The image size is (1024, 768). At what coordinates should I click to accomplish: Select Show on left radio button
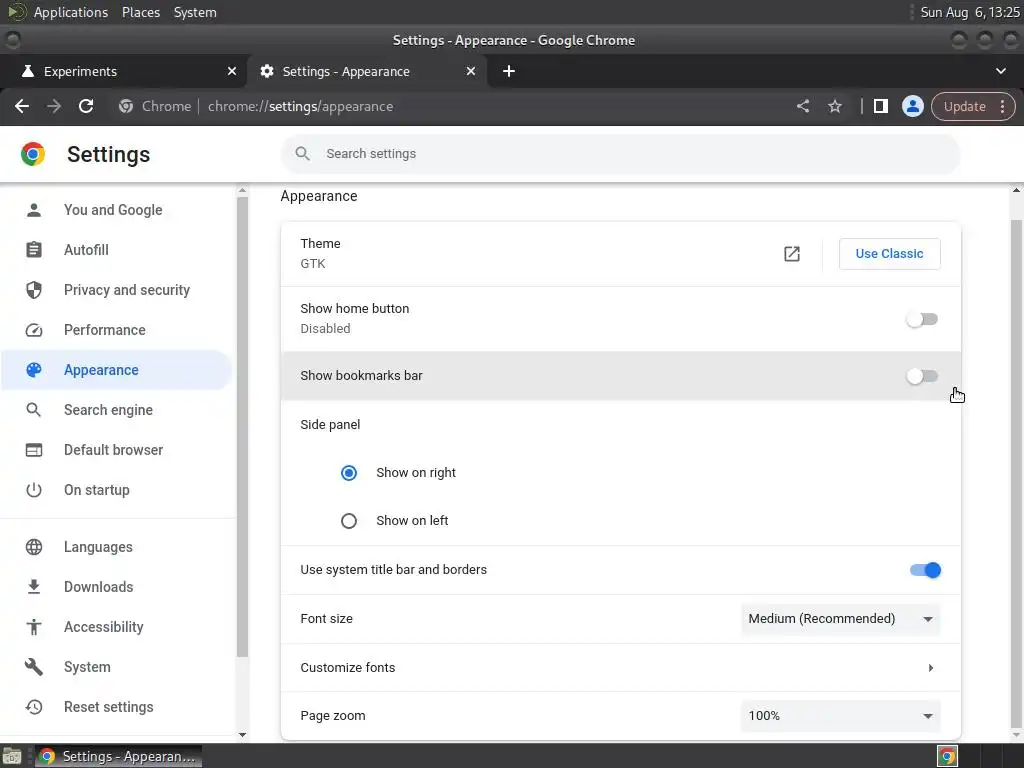click(x=349, y=521)
